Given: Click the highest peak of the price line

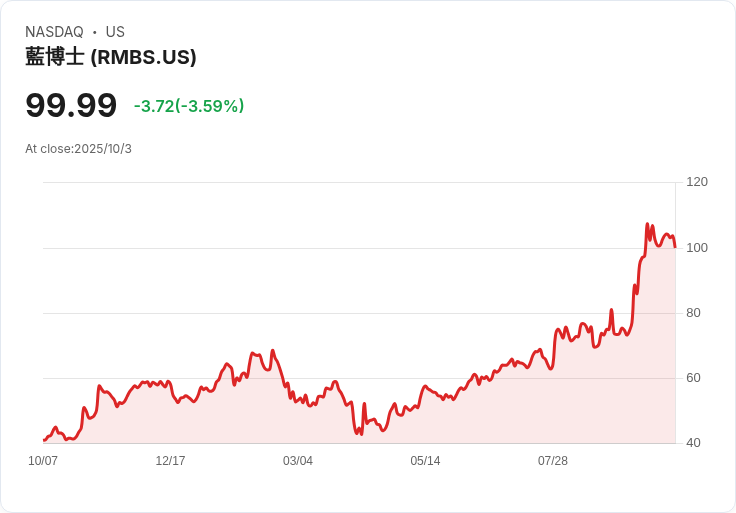Looking at the screenshot, I should [x=647, y=225].
